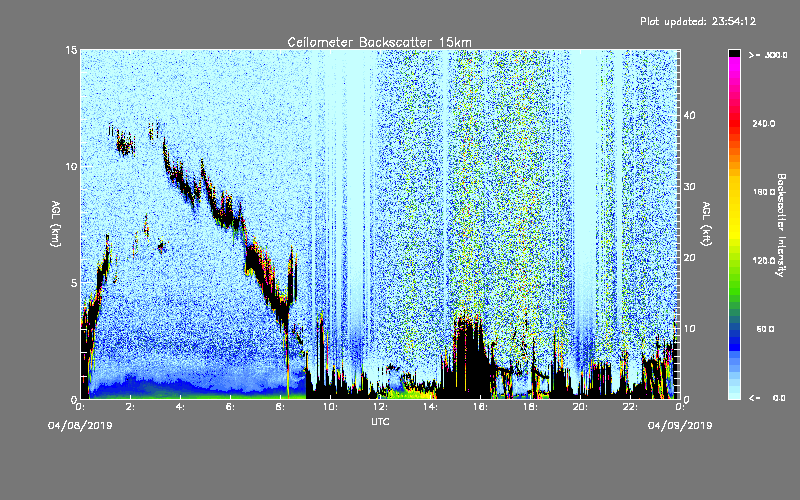Click the '<= 0.0' colorbar minimum label
This screenshot has width=800, height=500.
[x=767, y=398]
